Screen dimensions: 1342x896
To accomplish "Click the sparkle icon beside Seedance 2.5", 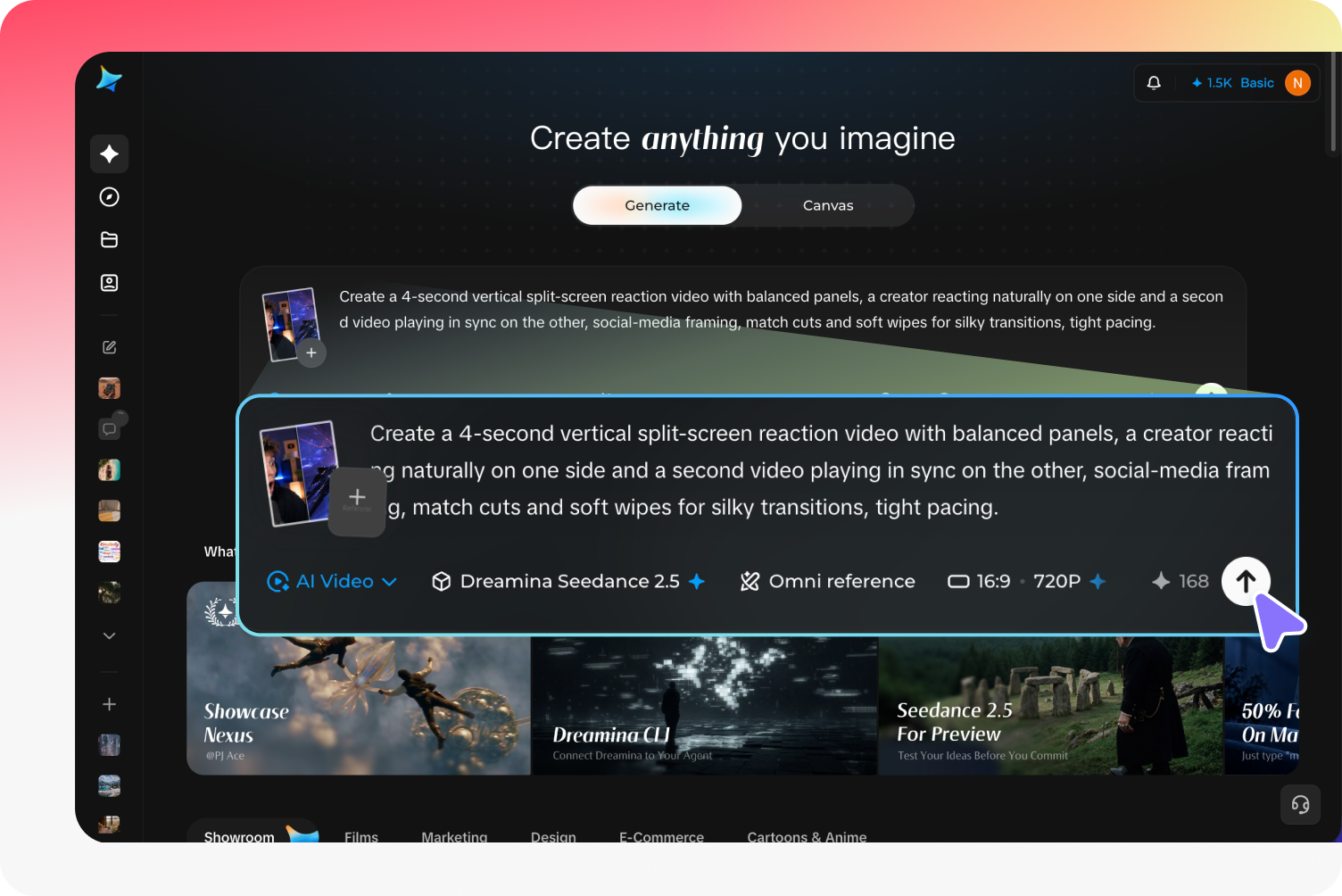I will point(697,581).
